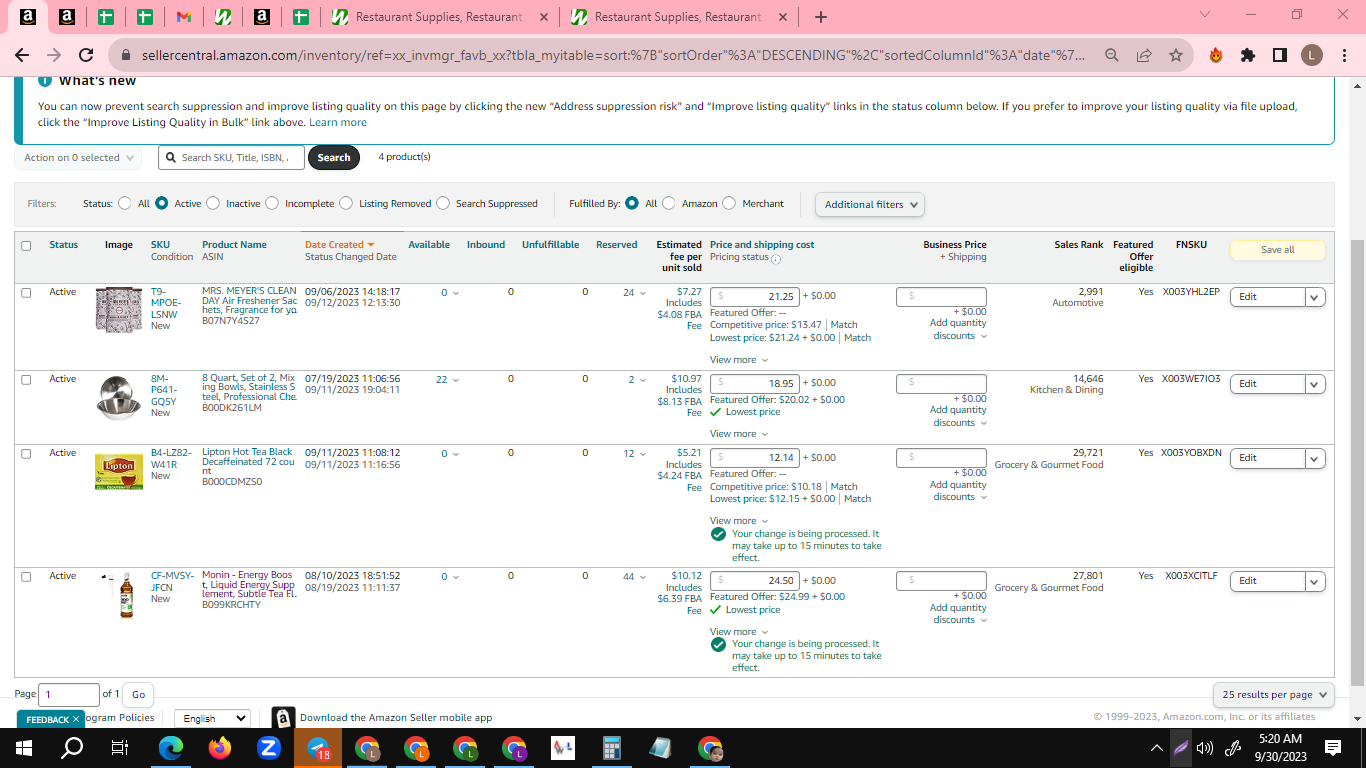Bookmark this page with star icon
Screen dimensions: 1366x768
1176,56
